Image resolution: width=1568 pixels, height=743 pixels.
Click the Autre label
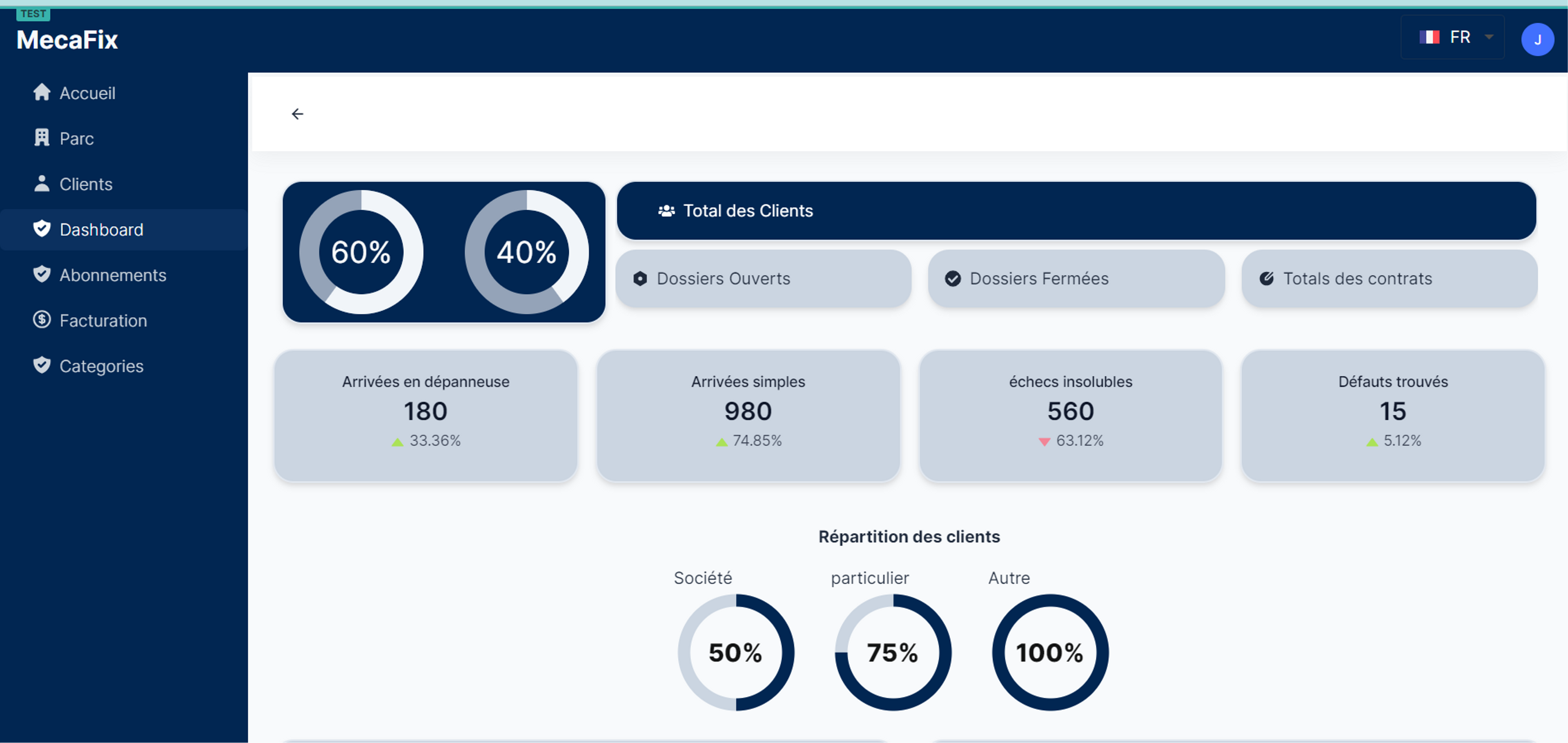point(1009,578)
